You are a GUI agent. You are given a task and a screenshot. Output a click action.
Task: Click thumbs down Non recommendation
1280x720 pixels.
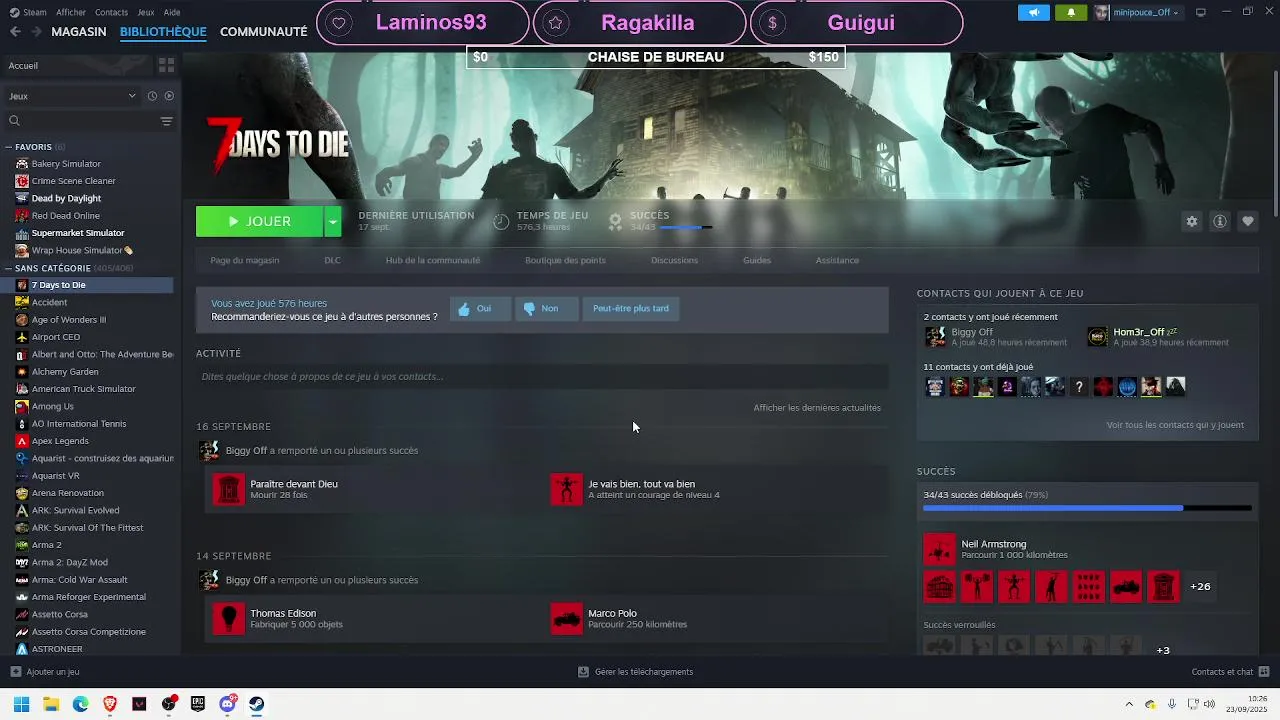click(546, 309)
